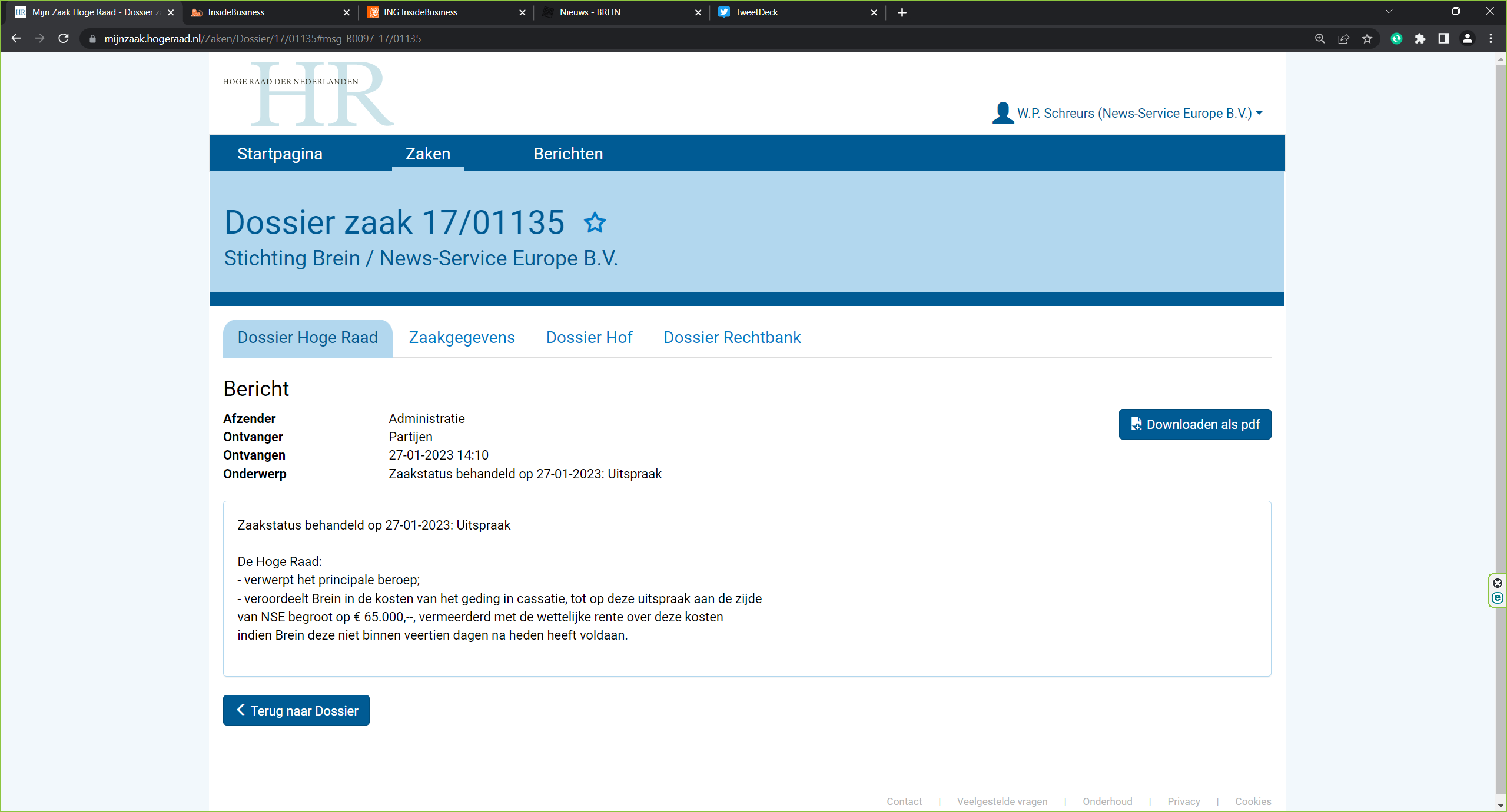The height and width of the screenshot is (812, 1507).
Task: Open the tab search dropdown chevron
Action: pos(1389,11)
